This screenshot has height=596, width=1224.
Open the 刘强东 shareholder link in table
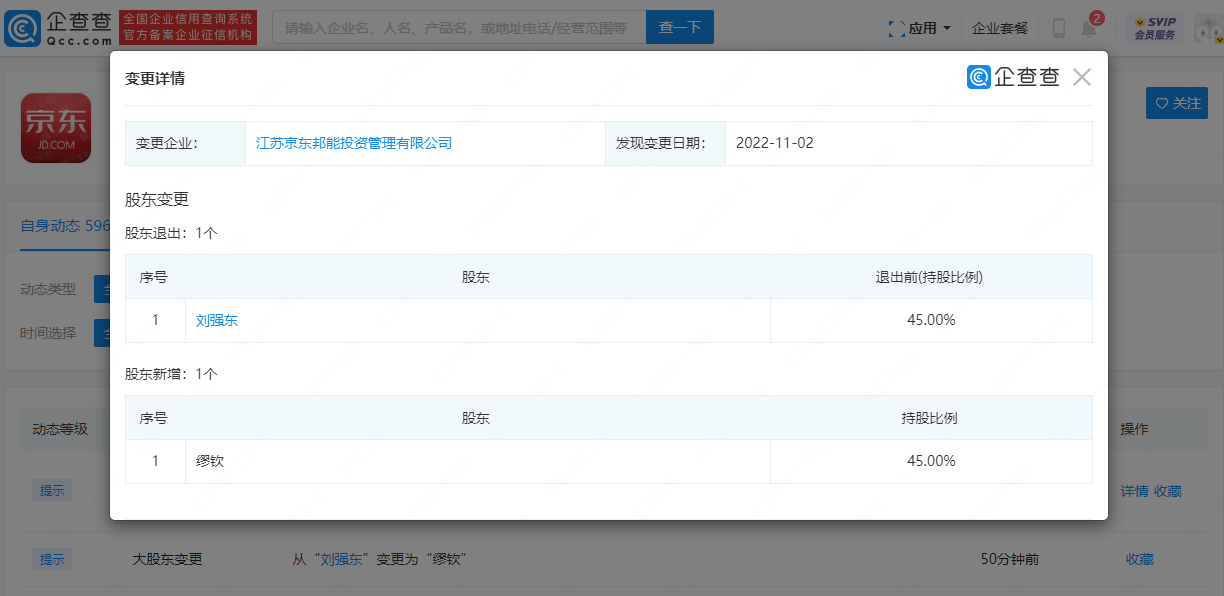[217, 321]
